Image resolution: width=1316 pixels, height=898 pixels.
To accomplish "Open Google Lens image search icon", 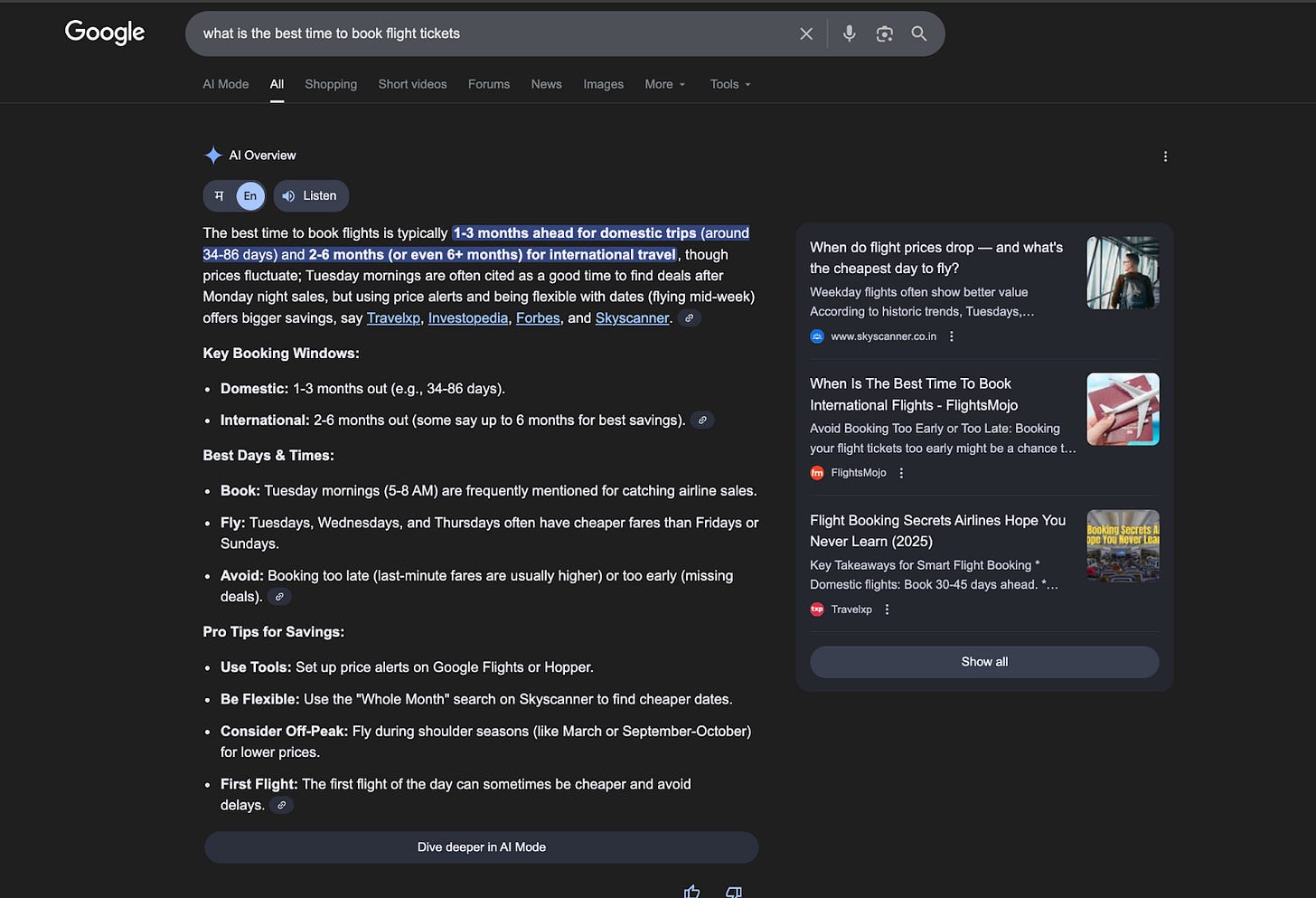I will coord(885,33).
